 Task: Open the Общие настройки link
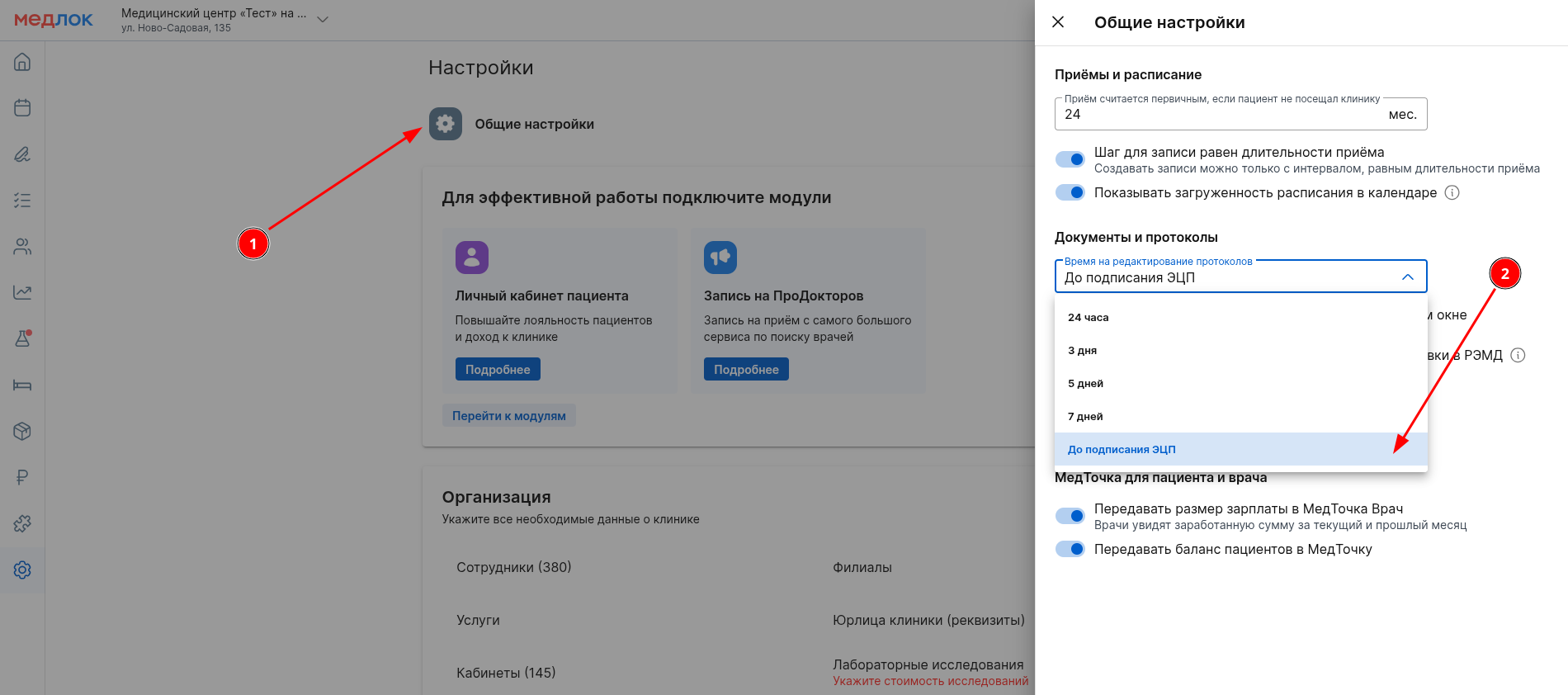coord(534,124)
